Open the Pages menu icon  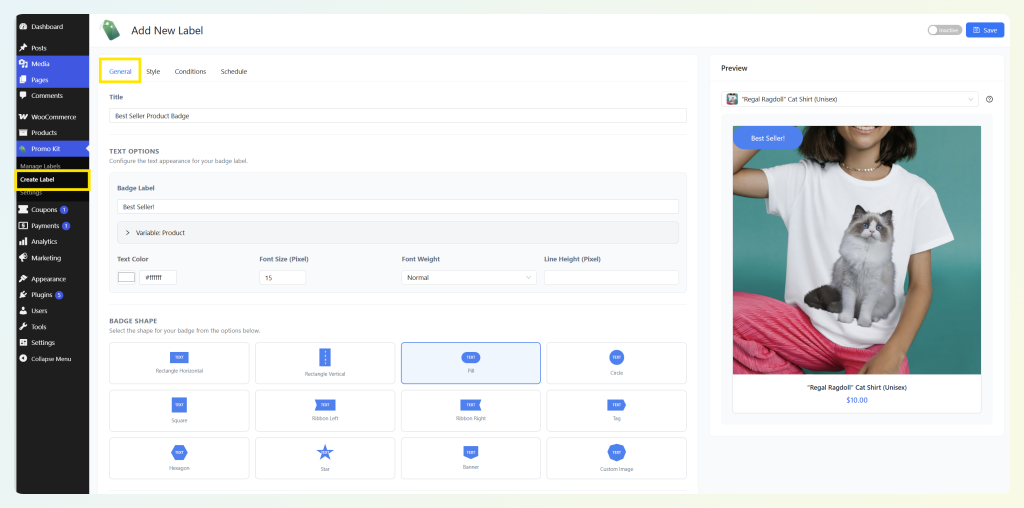tap(24, 80)
